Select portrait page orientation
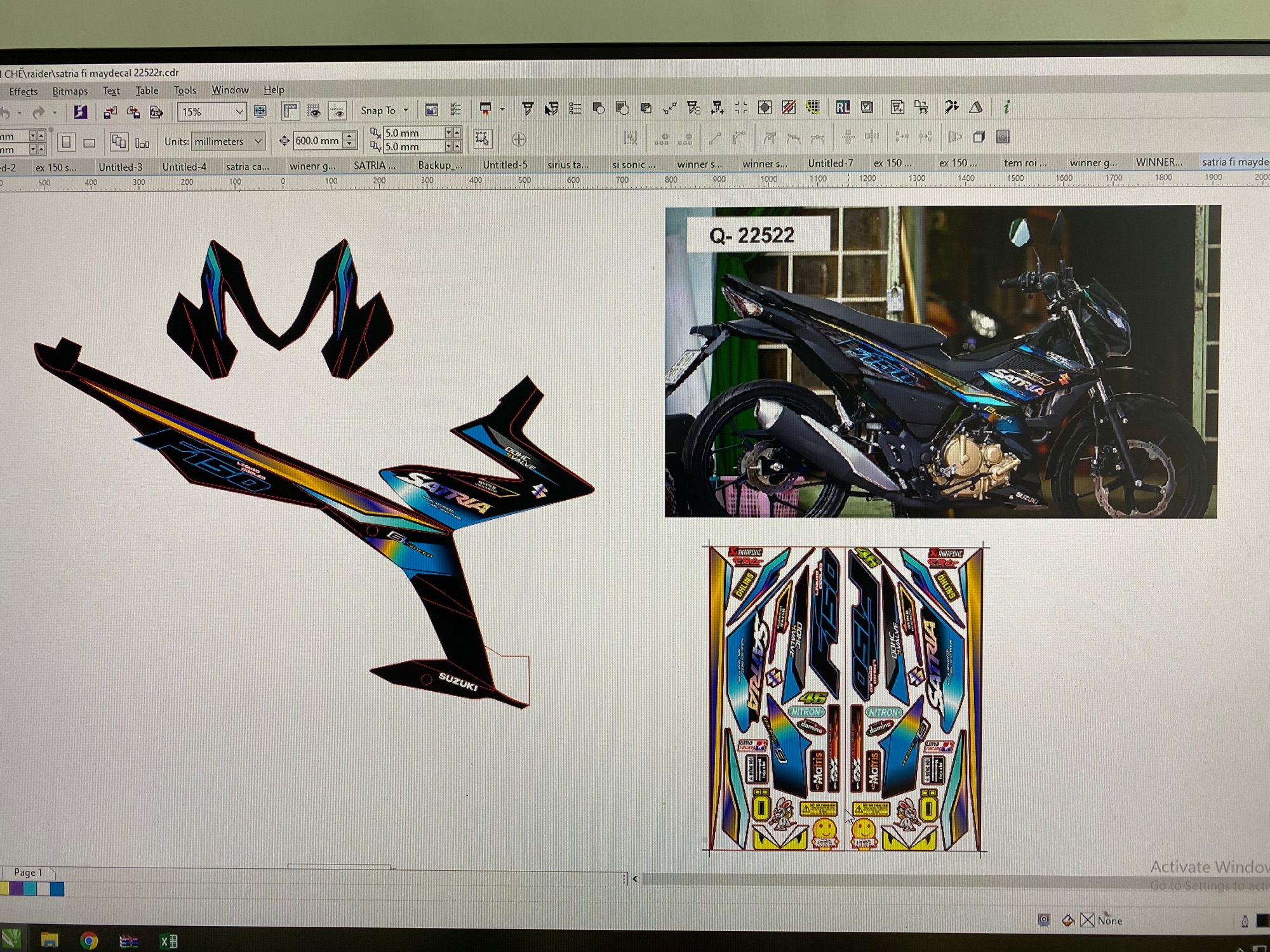Image resolution: width=1270 pixels, height=952 pixels. (66, 142)
